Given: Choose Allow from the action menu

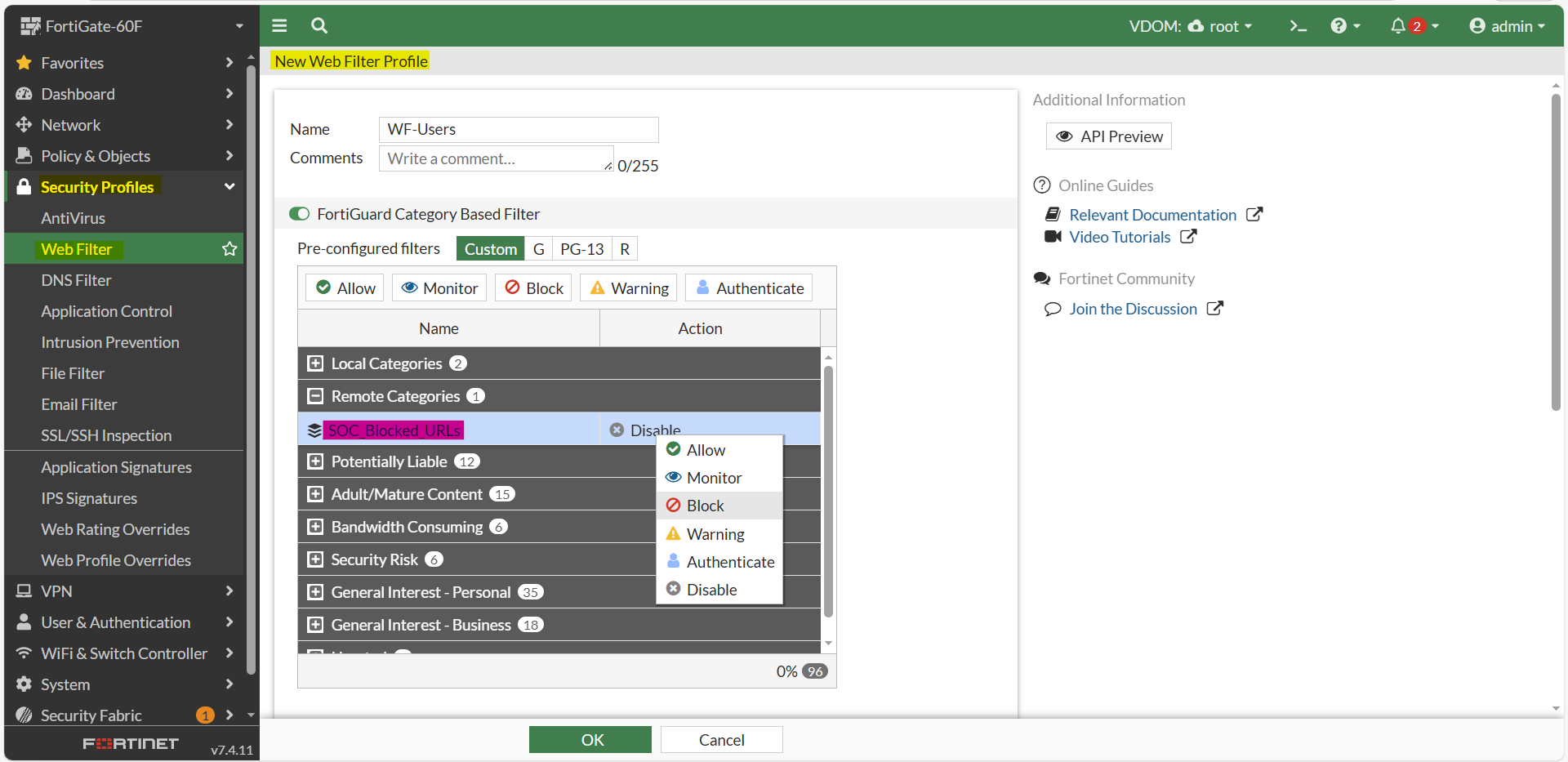Looking at the screenshot, I should (719, 450).
